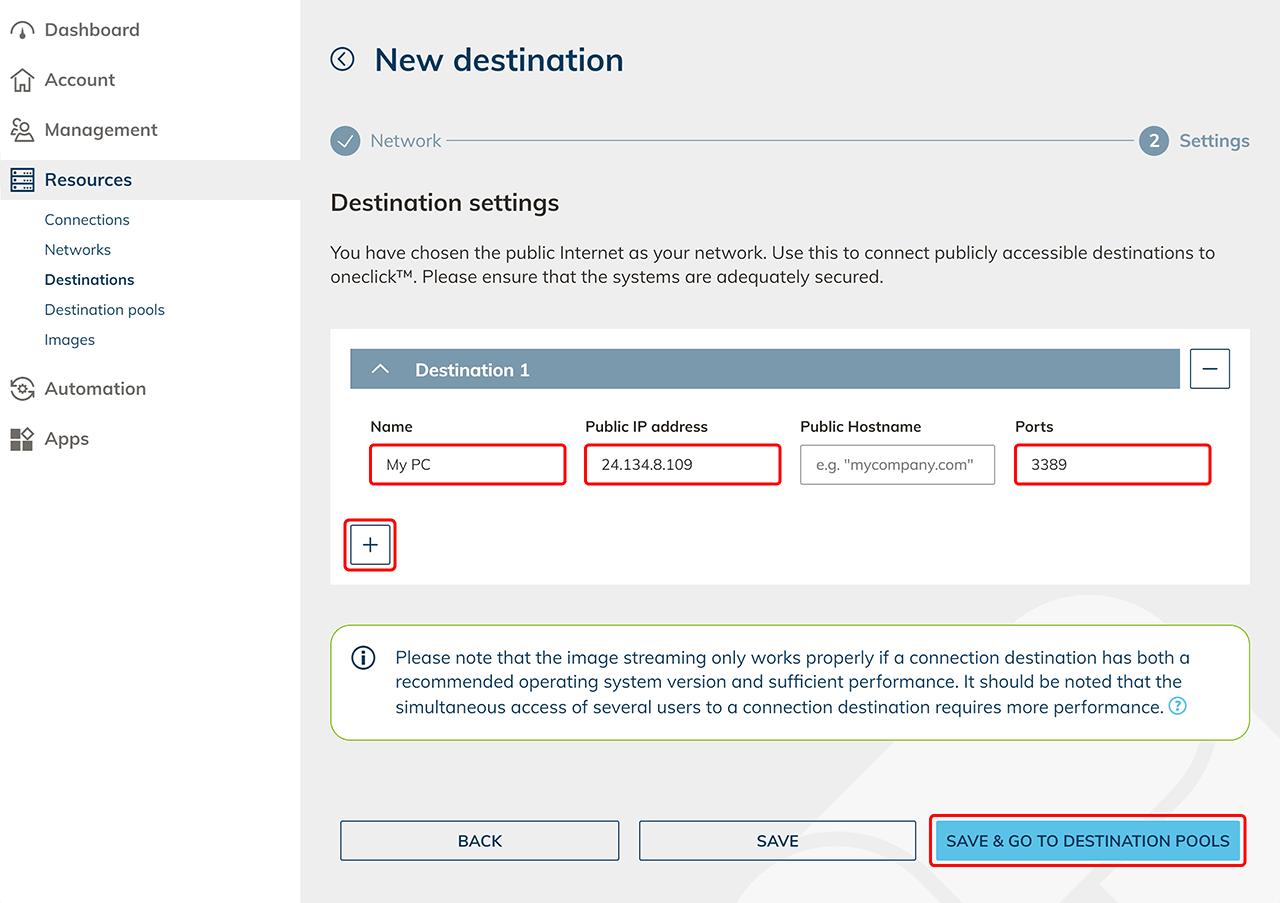Click the Account house icon
Viewport: 1280px width, 903px height.
click(22, 80)
